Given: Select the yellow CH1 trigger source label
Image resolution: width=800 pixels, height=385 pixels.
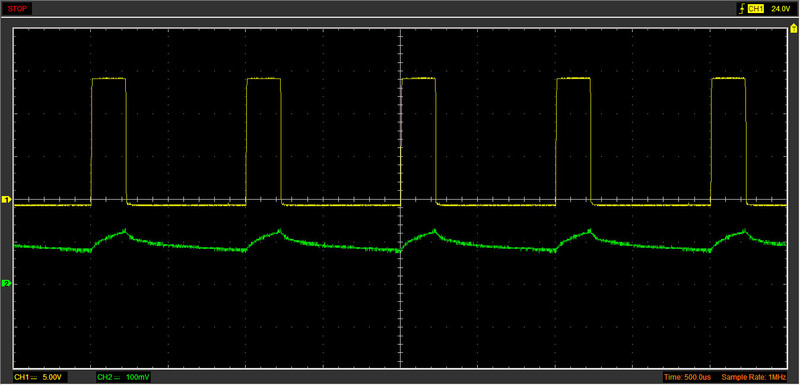Looking at the screenshot, I should [x=755, y=9].
